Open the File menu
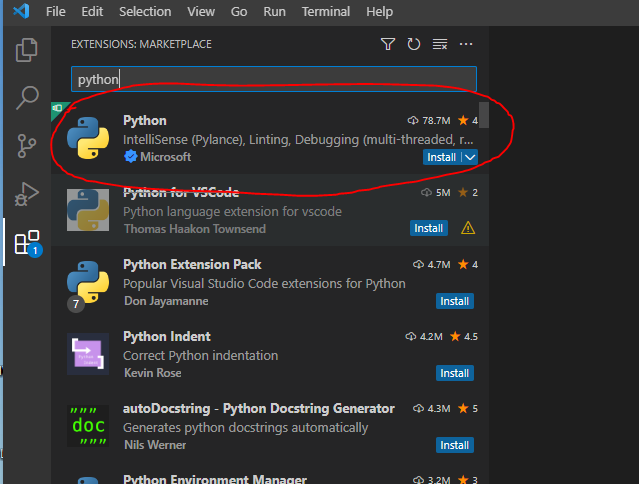The image size is (639, 484). (x=55, y=11)
